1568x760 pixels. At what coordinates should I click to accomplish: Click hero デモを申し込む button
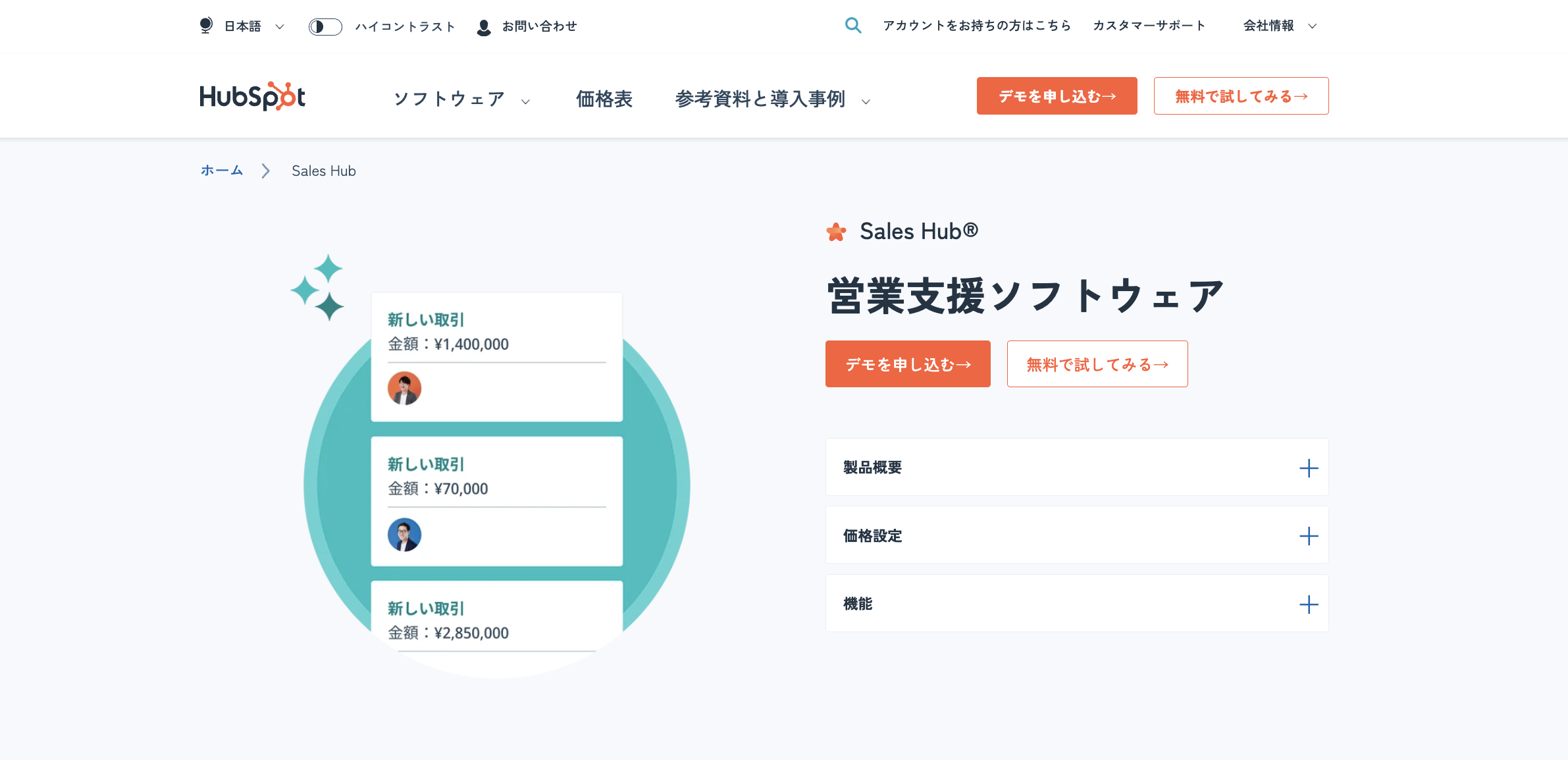tap(908, 364)
